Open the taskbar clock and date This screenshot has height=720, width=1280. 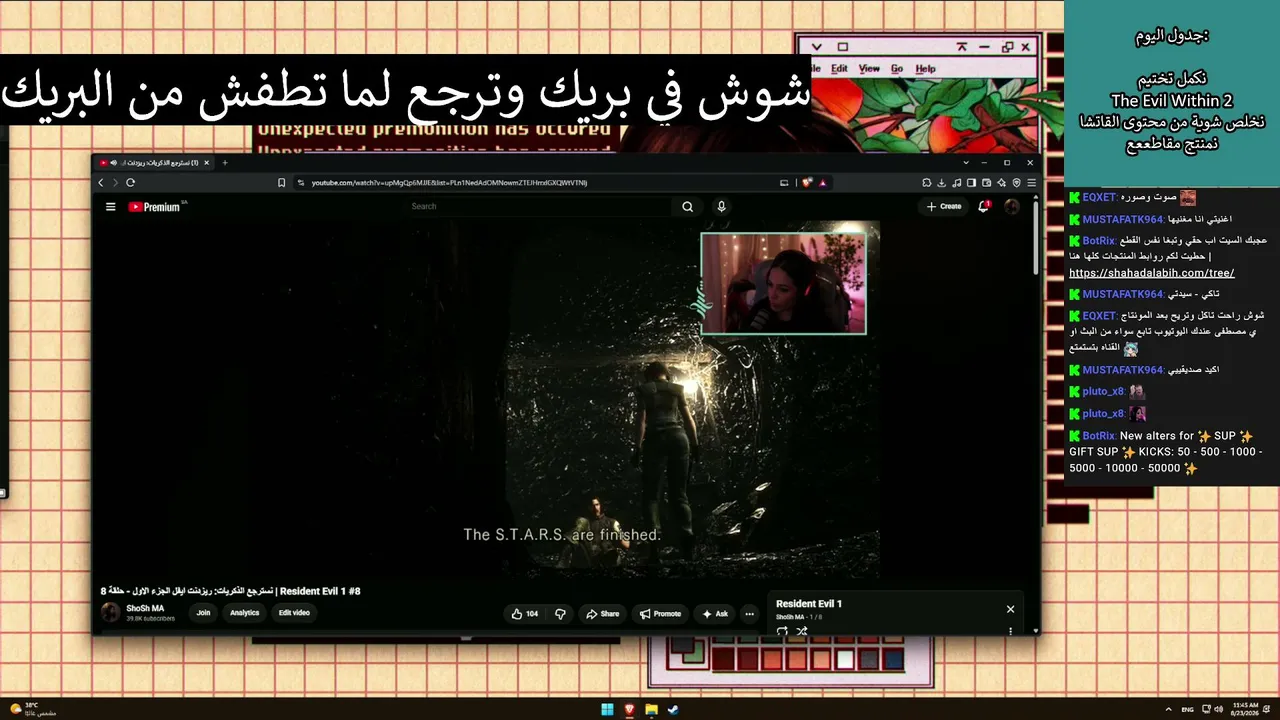[x=1246, y=710]
